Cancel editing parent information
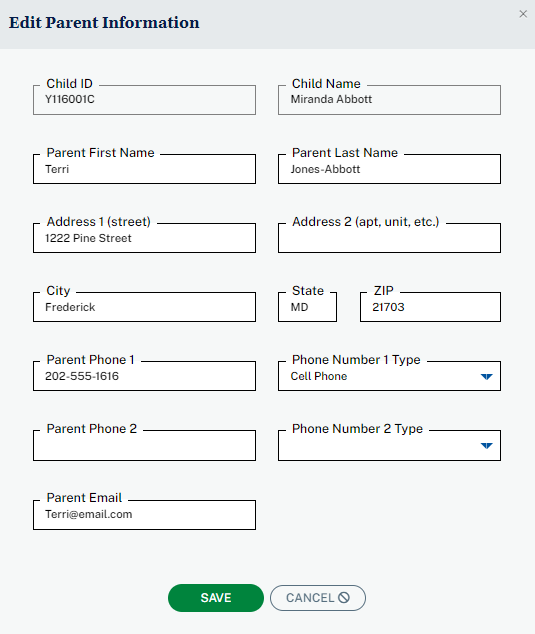This screenshot has height=634, width=535. pos(318,598)
